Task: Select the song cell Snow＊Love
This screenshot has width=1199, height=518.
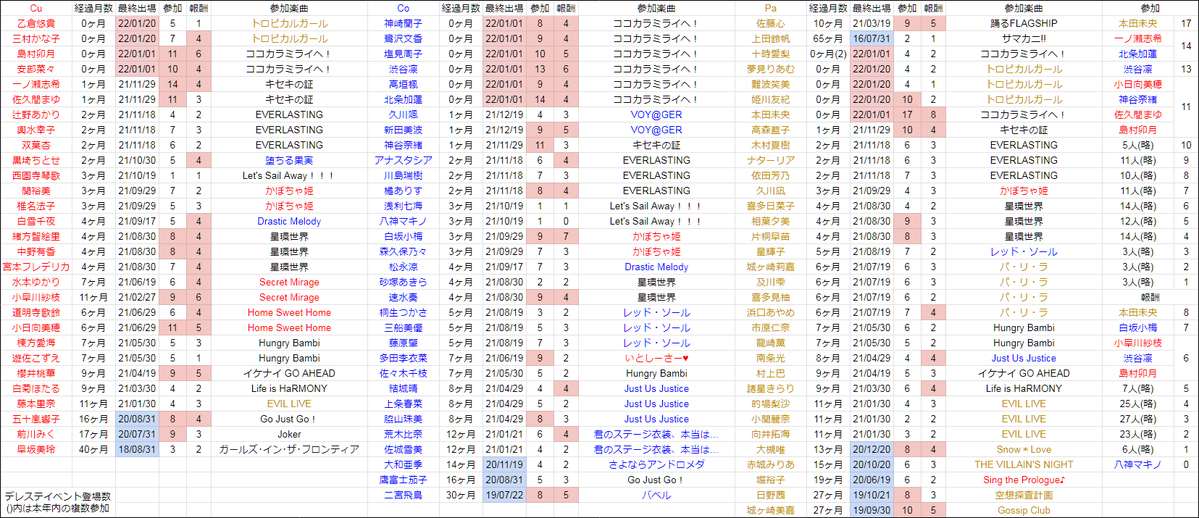Action: (1023, 449)
